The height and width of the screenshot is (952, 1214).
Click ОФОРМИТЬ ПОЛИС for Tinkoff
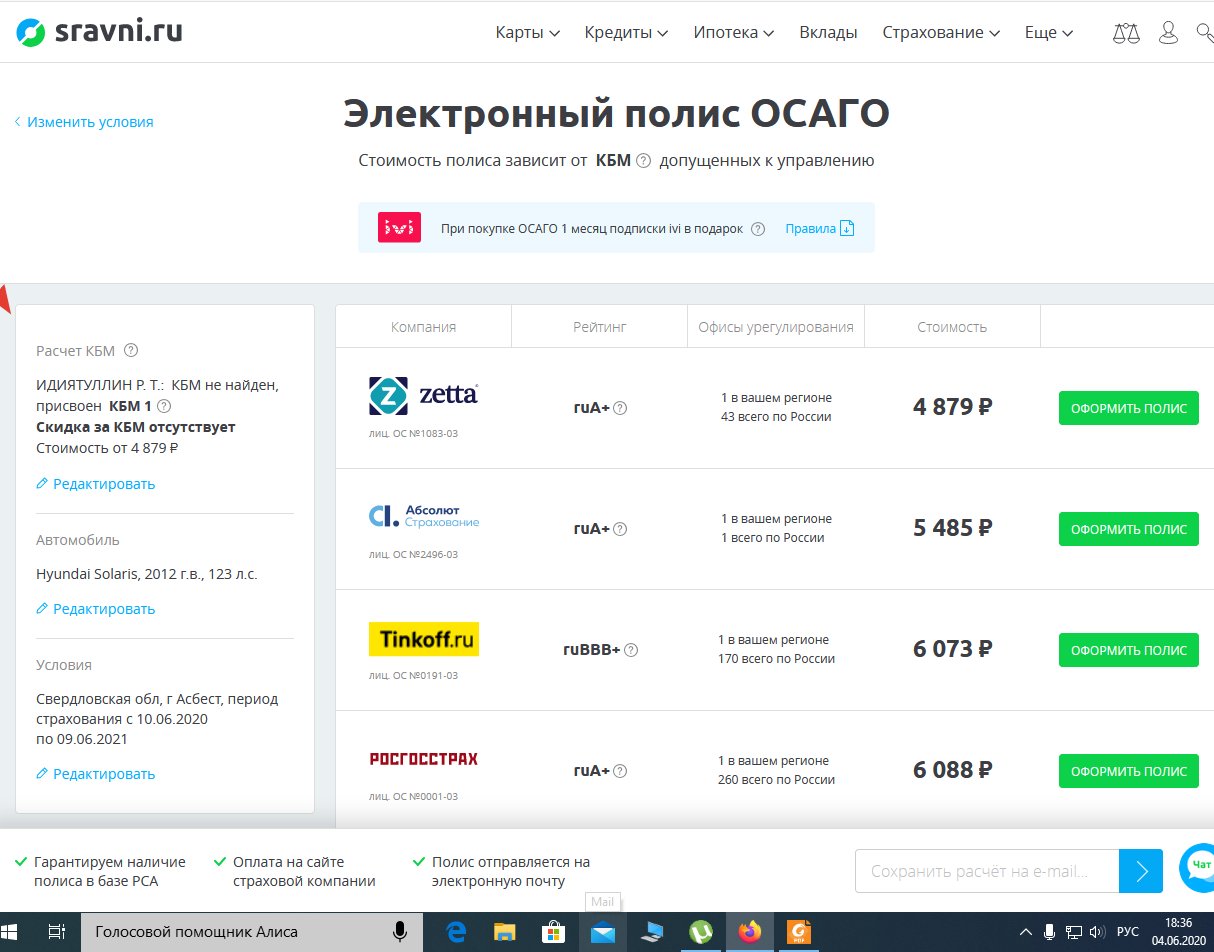point(1128,650)
